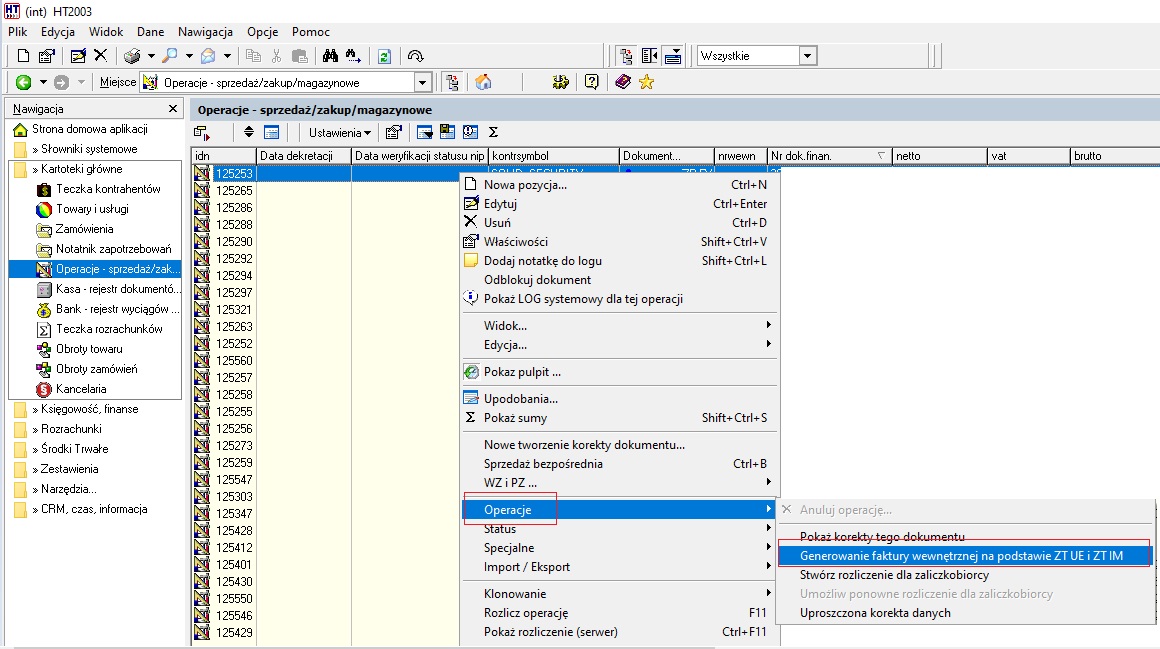
Task: Click the X delete icon in toolbar
Action: pyautogui.click(x=101, y=56)
